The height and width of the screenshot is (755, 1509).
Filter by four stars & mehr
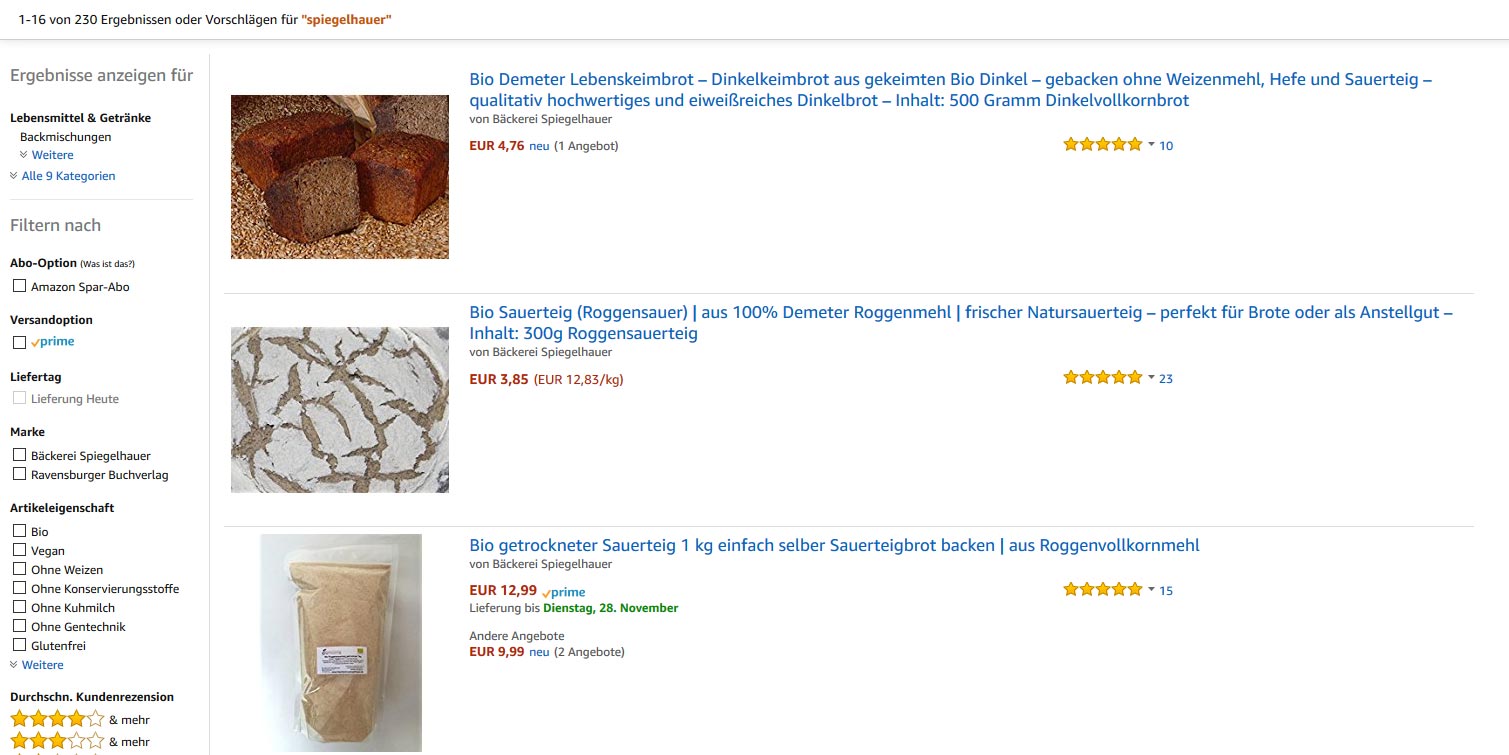point(57,719)
